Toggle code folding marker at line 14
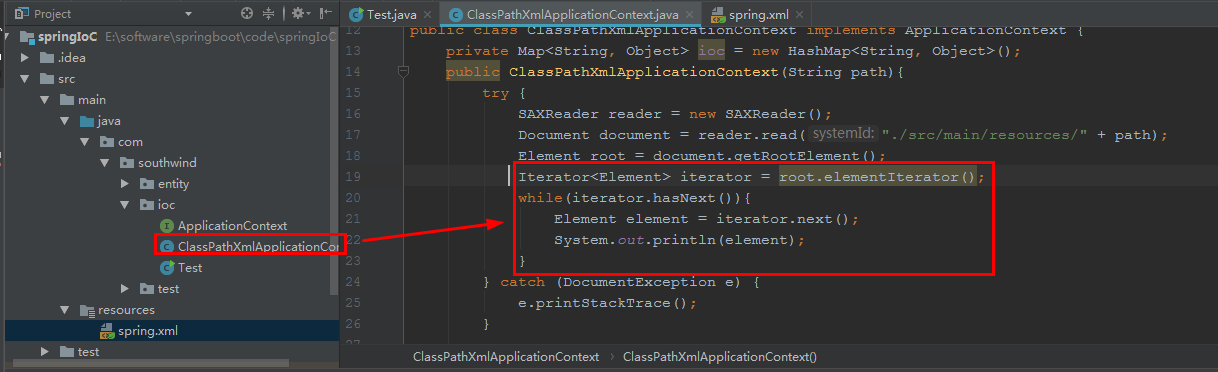This screenshot has width=1218, height=372. click(x=403, y=72)
